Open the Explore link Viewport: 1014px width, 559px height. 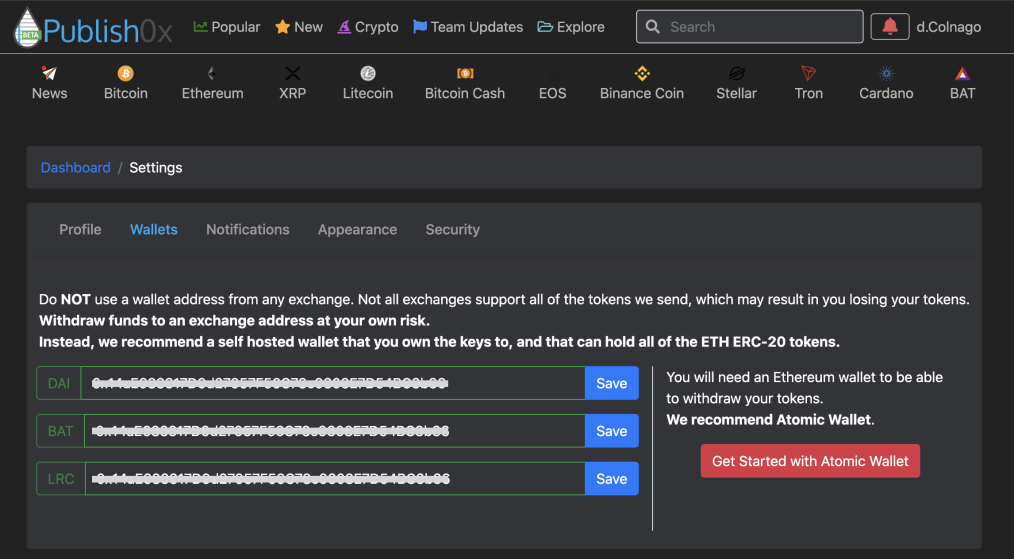[581, 27]
